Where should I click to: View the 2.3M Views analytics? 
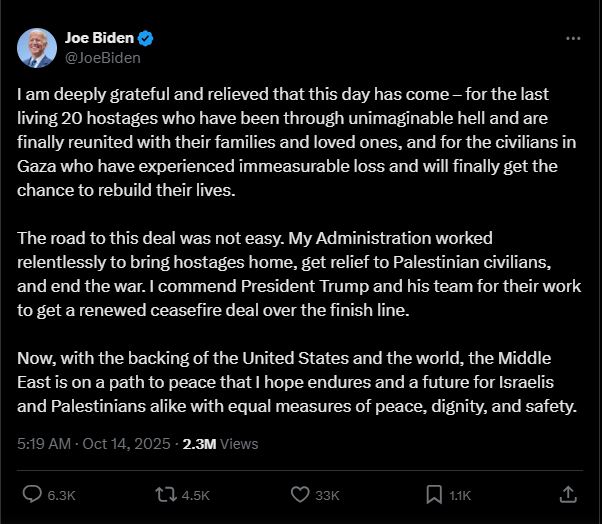(x=220, y=443)
